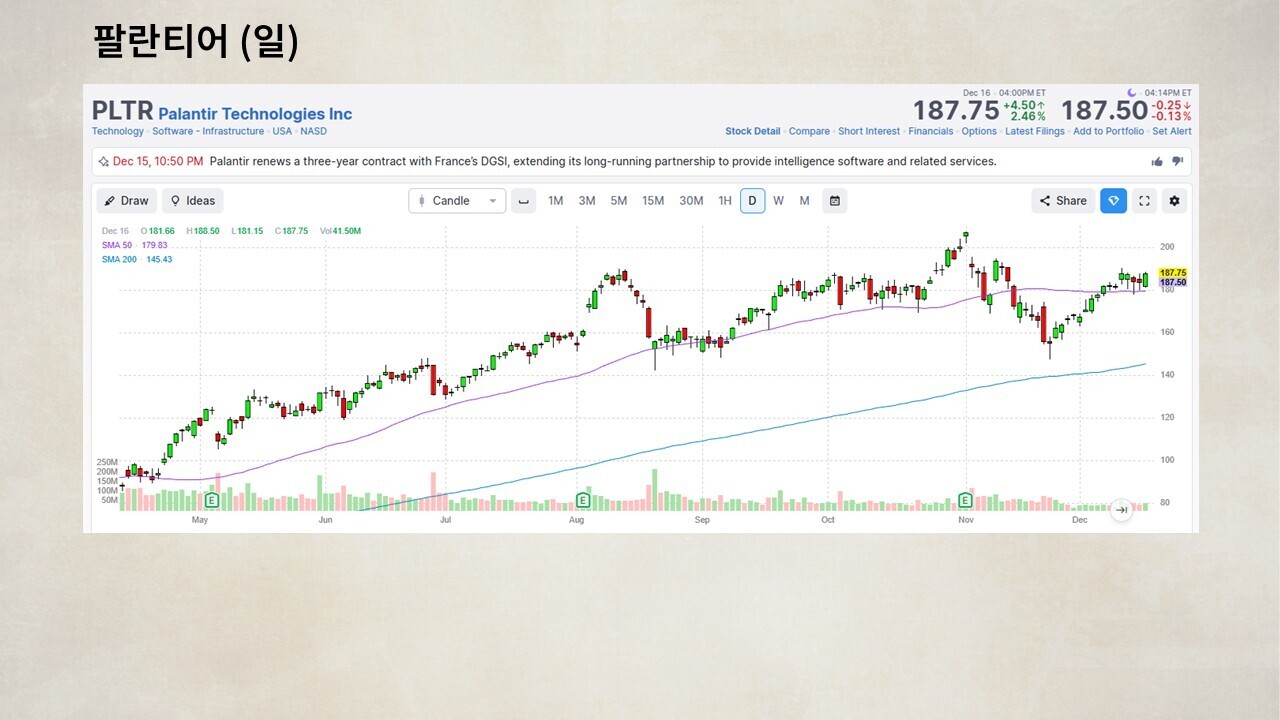Click the AI sparkle icon before the news date
Image resolution: width=1280 pixels, height=720 pixels.
click(x=103, y=161)
